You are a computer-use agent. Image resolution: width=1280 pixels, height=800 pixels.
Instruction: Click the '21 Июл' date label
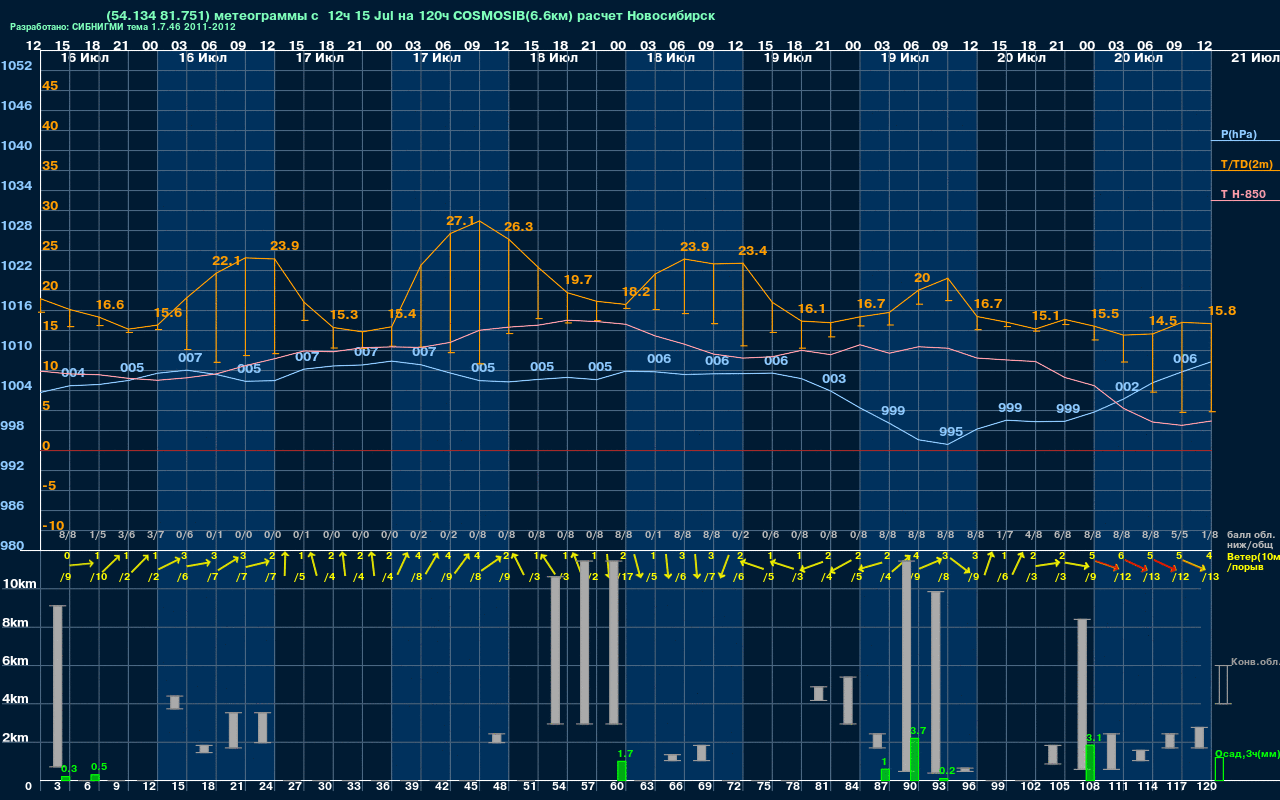tap(1255, 59)
